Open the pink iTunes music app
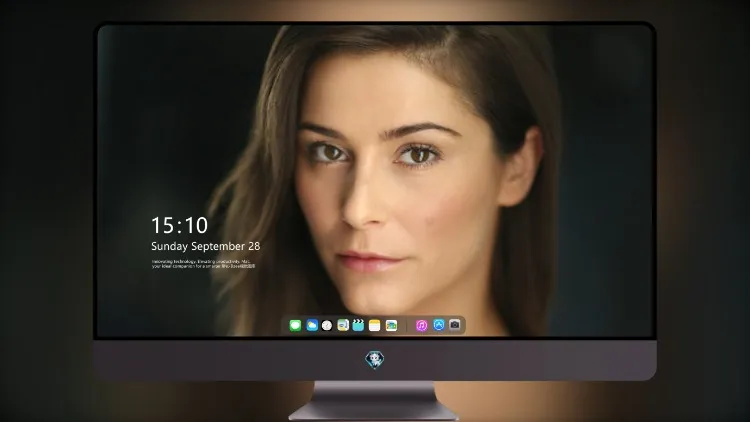Screen dimensions: 750x422 421,325
